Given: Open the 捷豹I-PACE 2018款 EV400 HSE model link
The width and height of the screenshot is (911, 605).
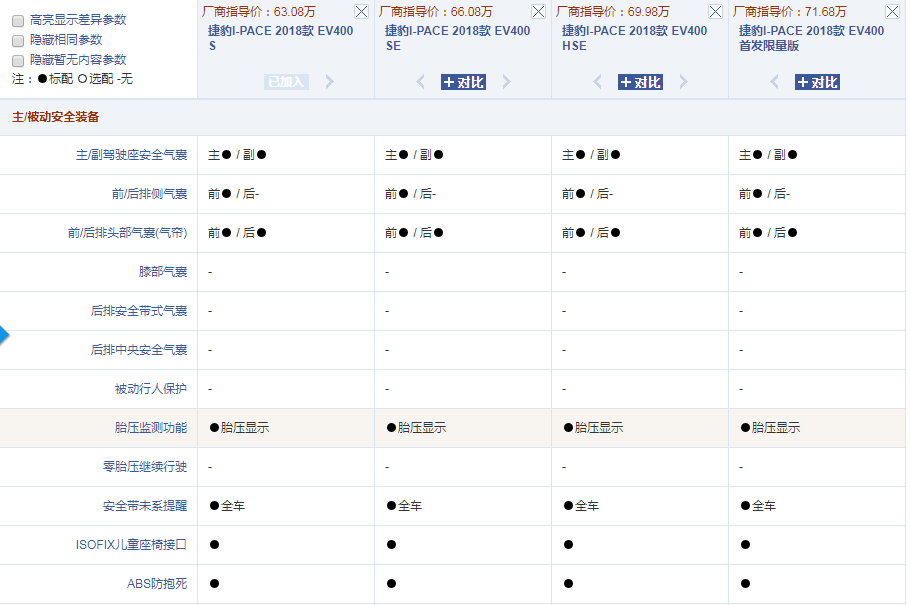Looking at the screenshot, I should pos(635,38).
